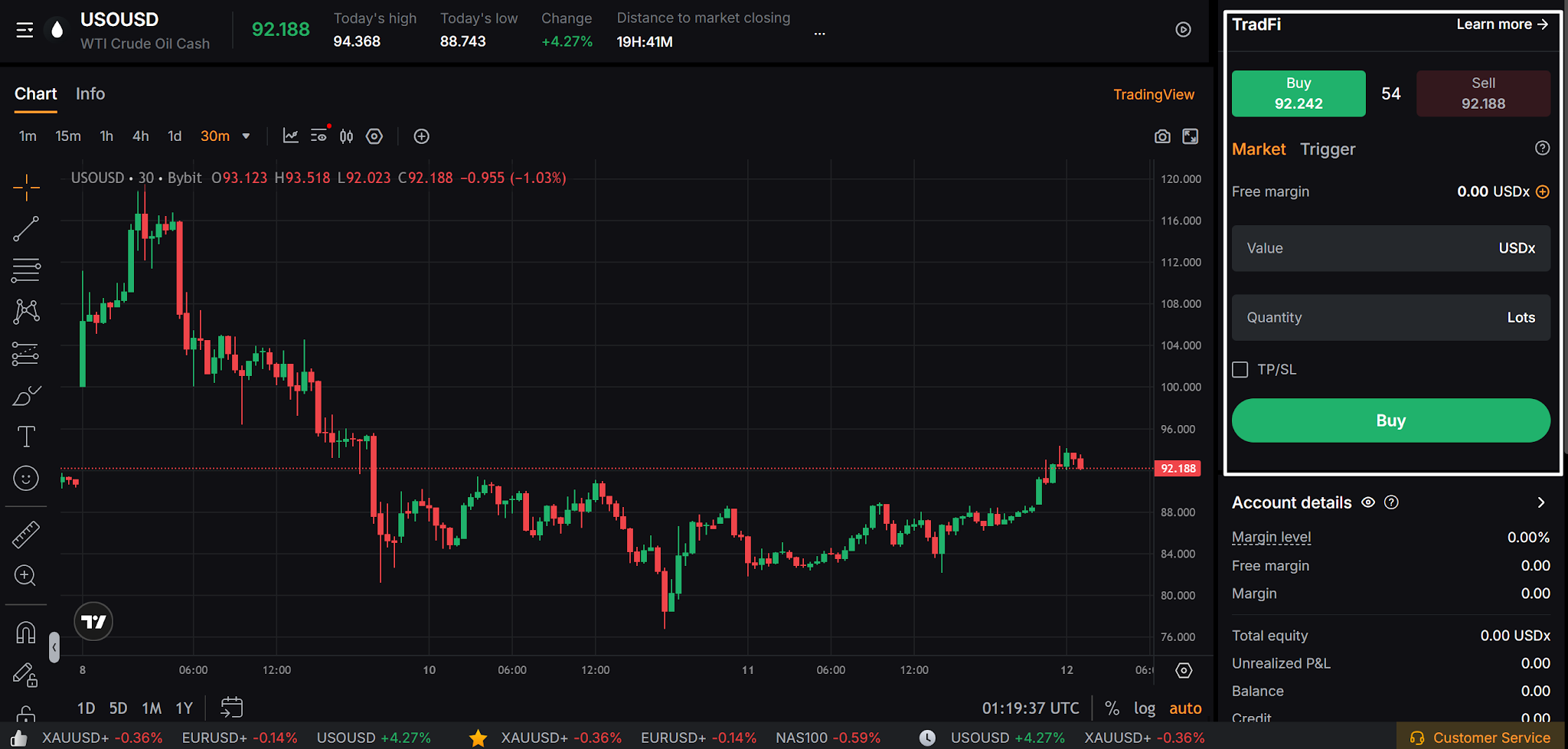Click the green Buy submit button

coord(1391,420)
